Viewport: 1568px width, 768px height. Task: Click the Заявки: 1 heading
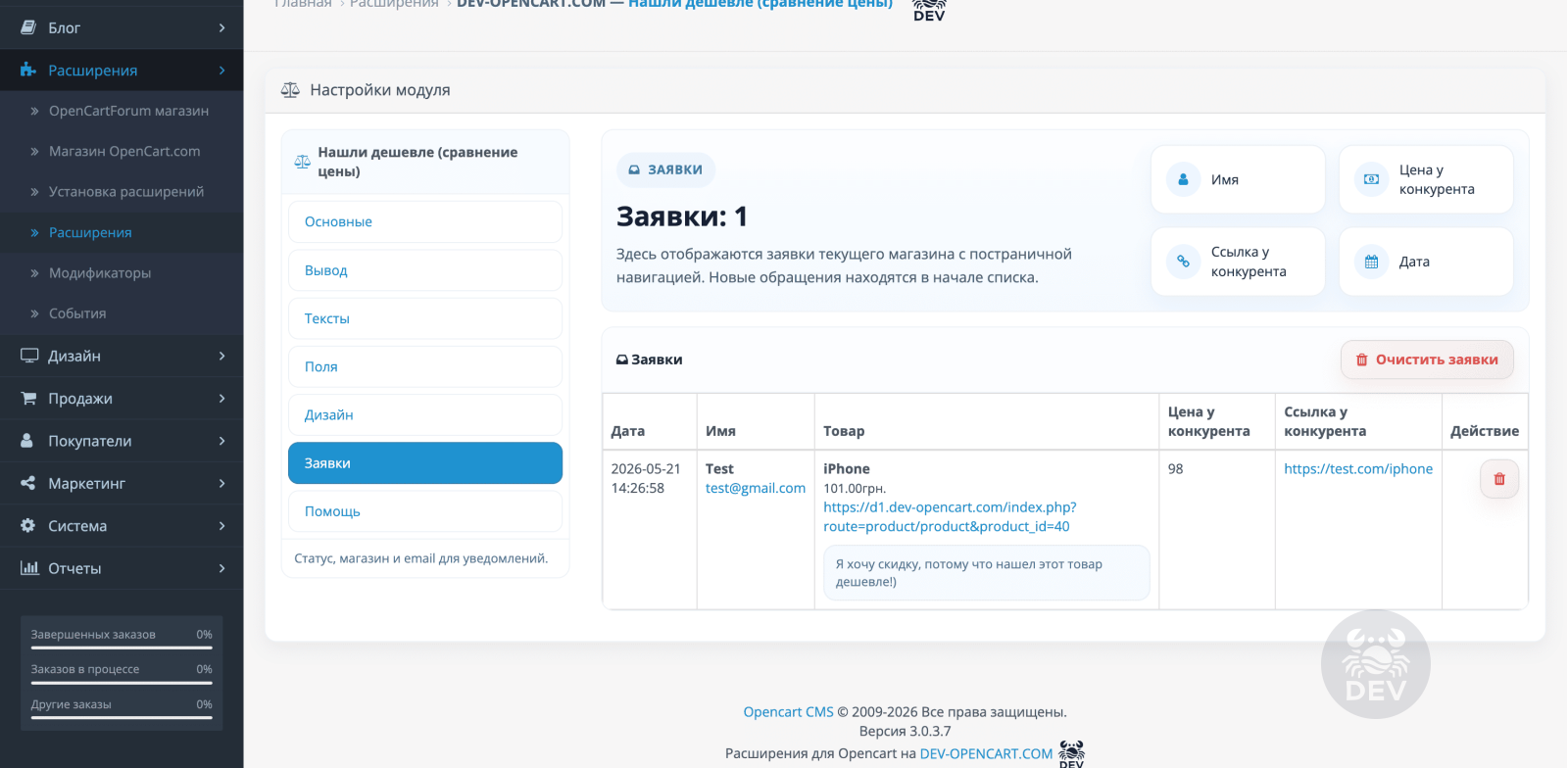682,216
